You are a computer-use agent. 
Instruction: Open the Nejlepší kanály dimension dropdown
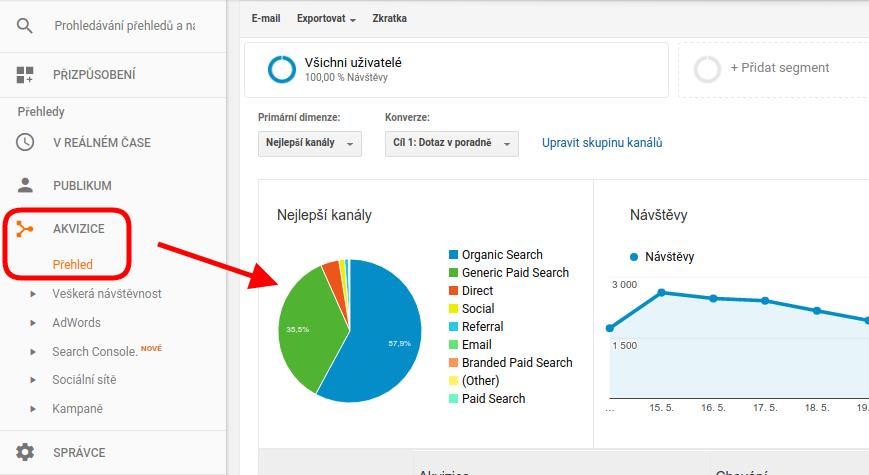[x=309, y=144]
